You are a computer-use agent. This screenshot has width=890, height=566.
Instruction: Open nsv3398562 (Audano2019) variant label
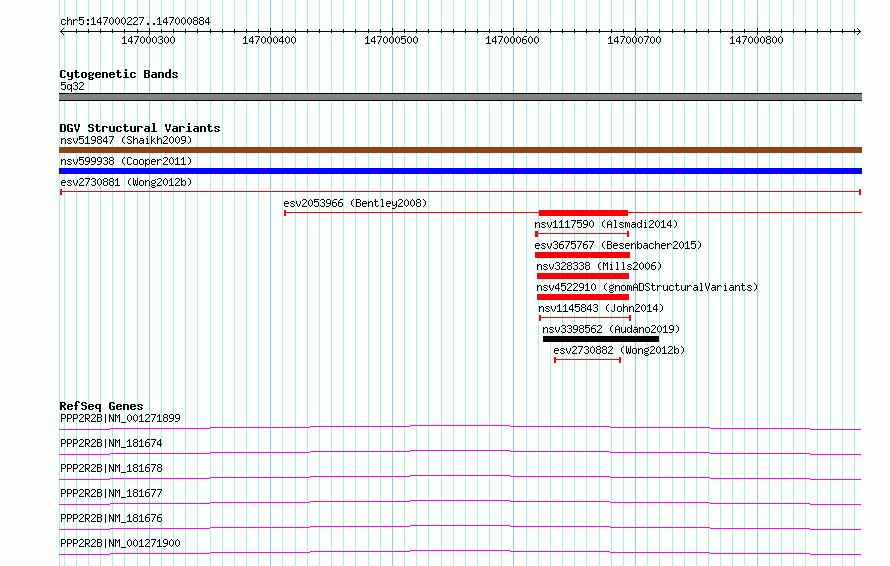point(611,329)
